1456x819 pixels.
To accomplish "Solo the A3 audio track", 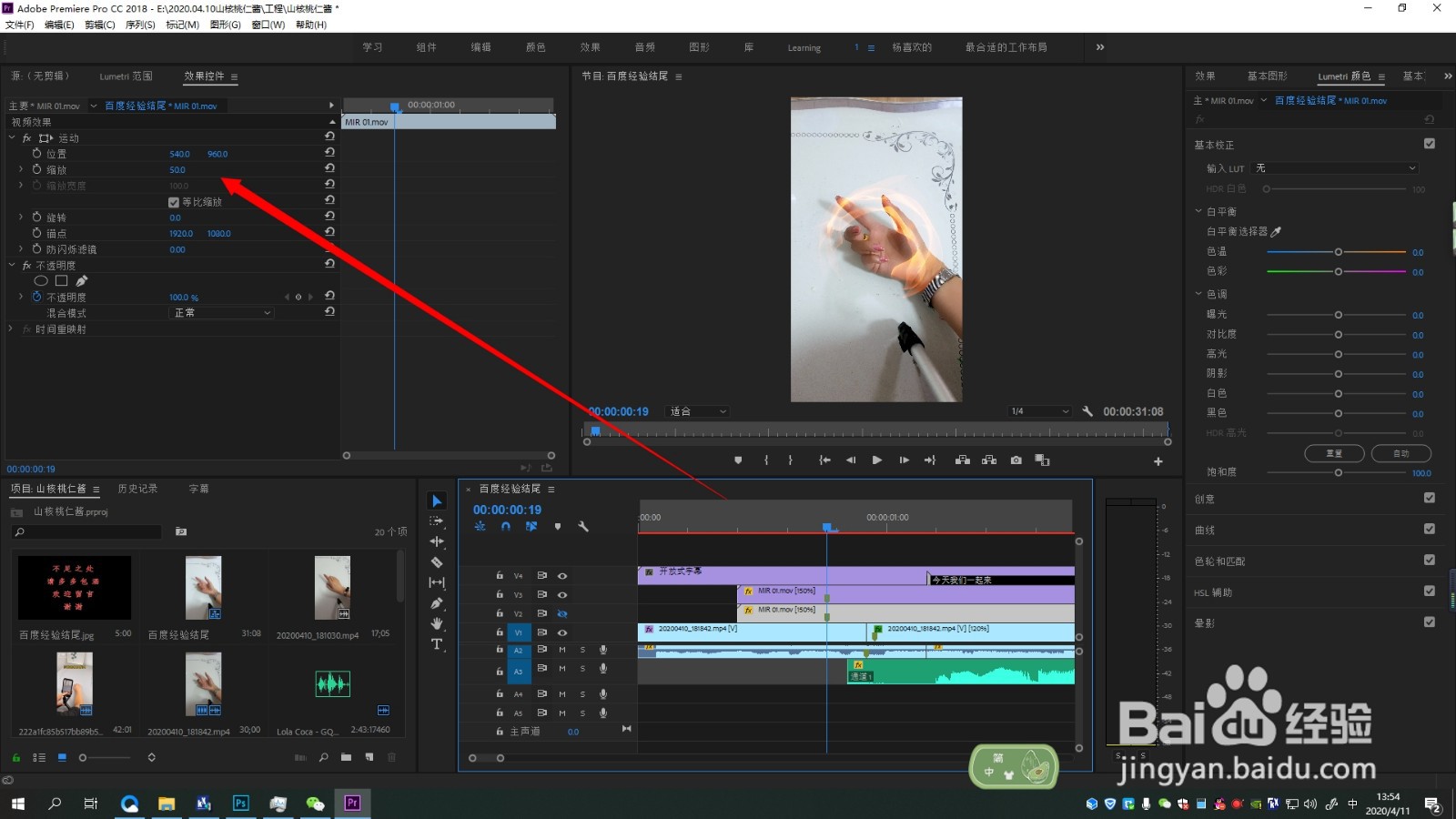I will [582, 669].
